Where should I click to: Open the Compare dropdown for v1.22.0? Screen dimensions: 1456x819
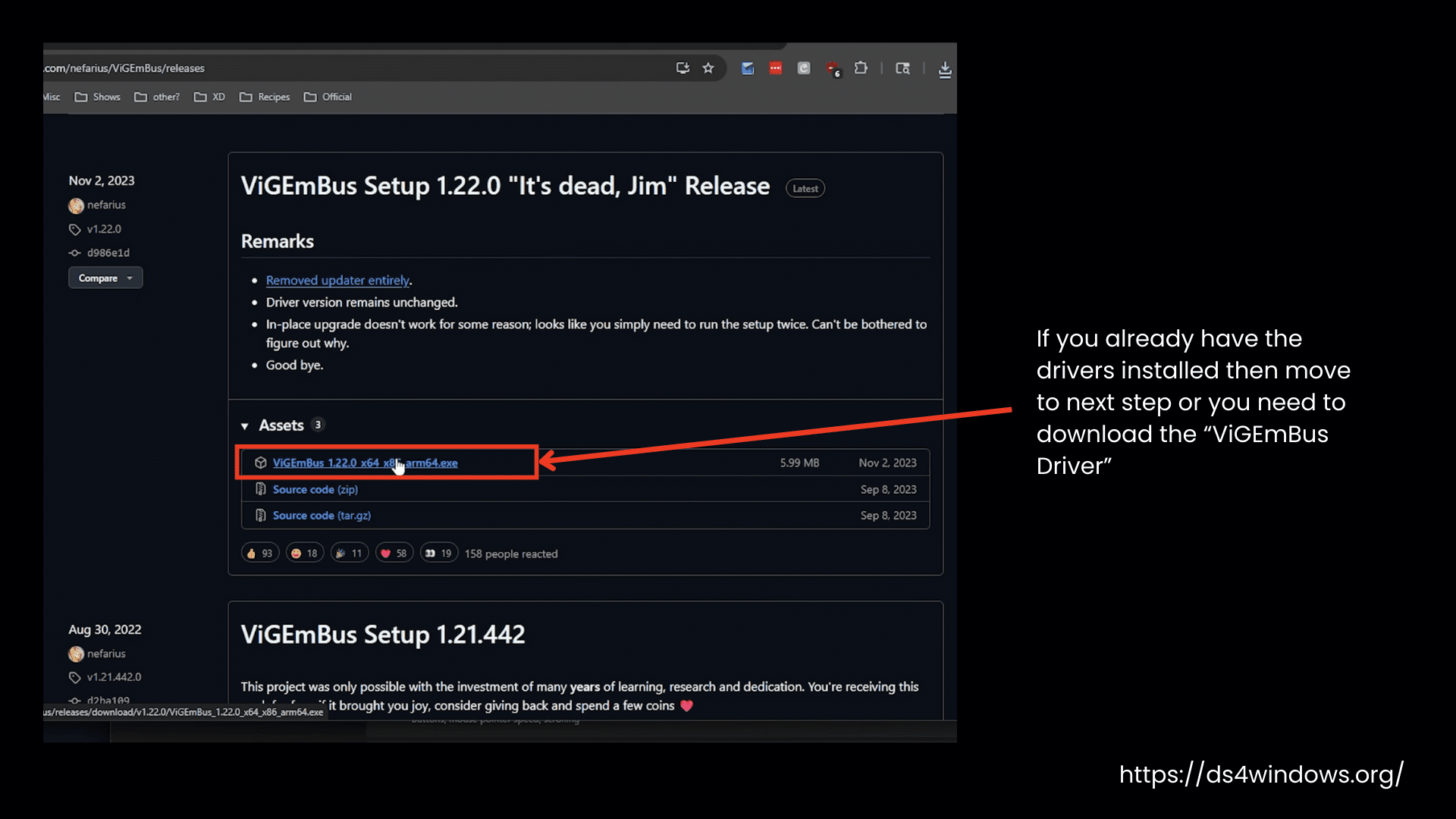[105, 278]
